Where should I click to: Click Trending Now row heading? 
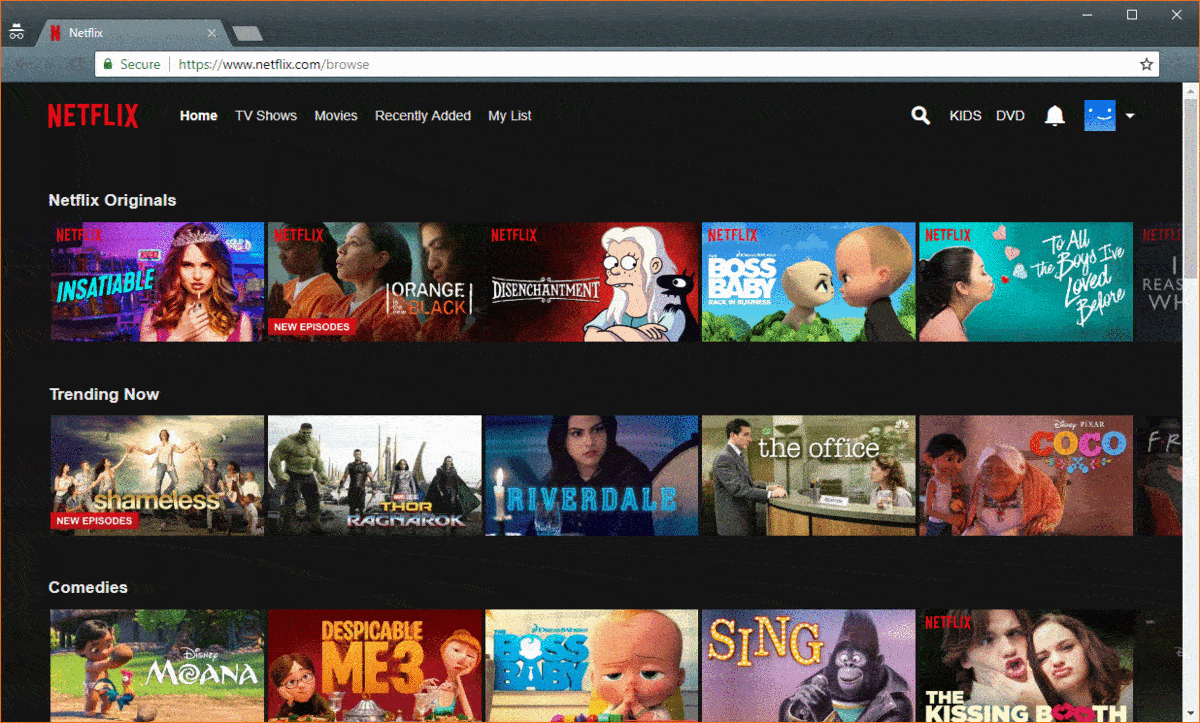(x=104, y=394)
